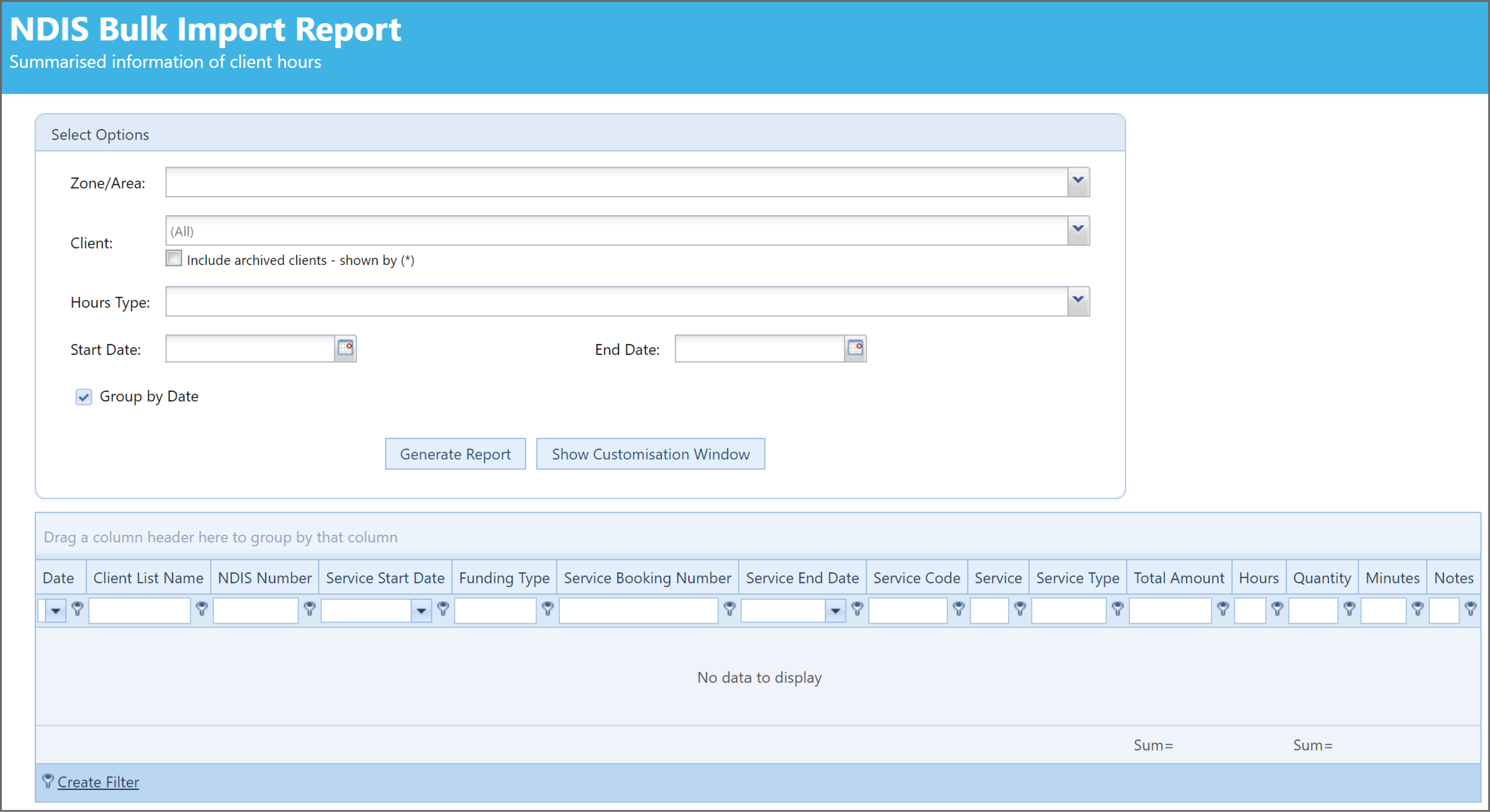Click the Service Code filter funnel icon
Image resolution: width=1490 pixels, height=812 pixels.
click(x=959, y=609)
